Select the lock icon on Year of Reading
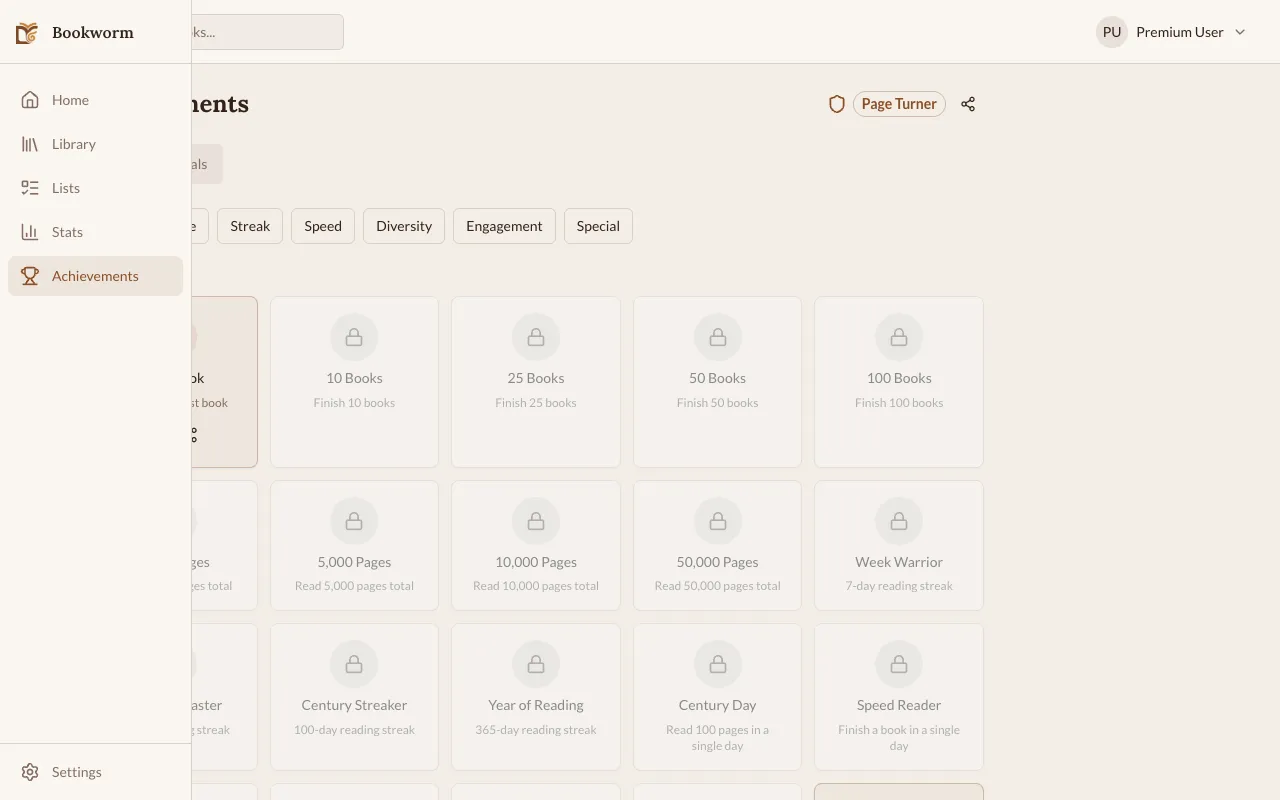Image resolution: width=1280 pixels, height=800 pixels. 536,665
